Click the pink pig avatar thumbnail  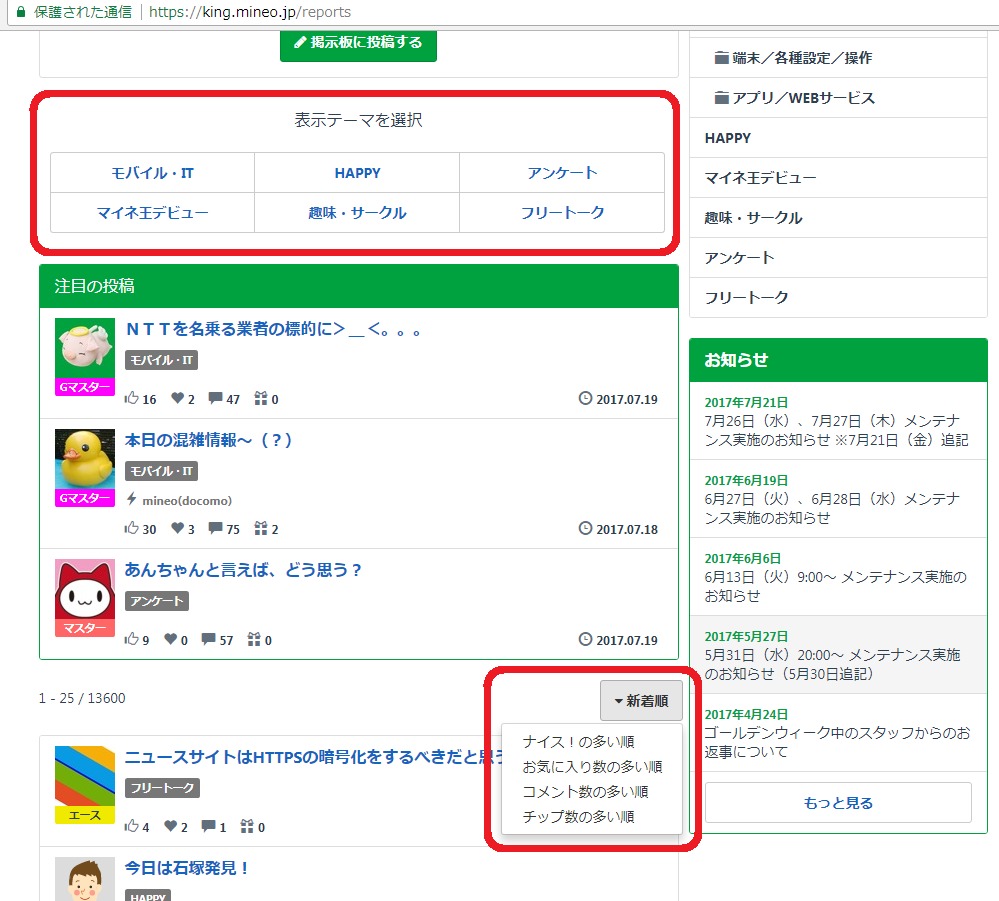(85, 348)
